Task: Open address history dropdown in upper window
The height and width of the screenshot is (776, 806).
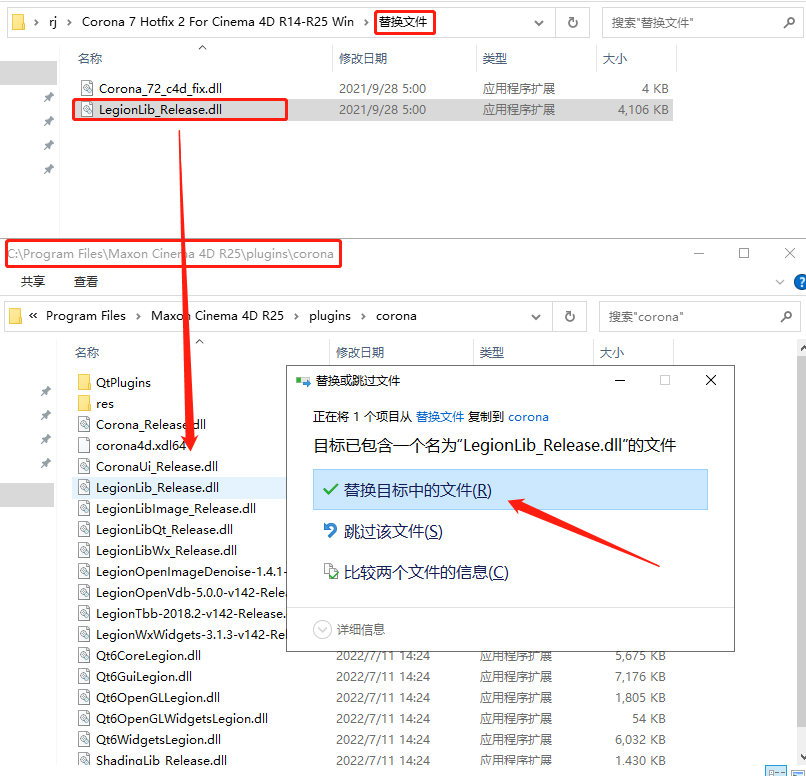Action: tap(539, 23)
